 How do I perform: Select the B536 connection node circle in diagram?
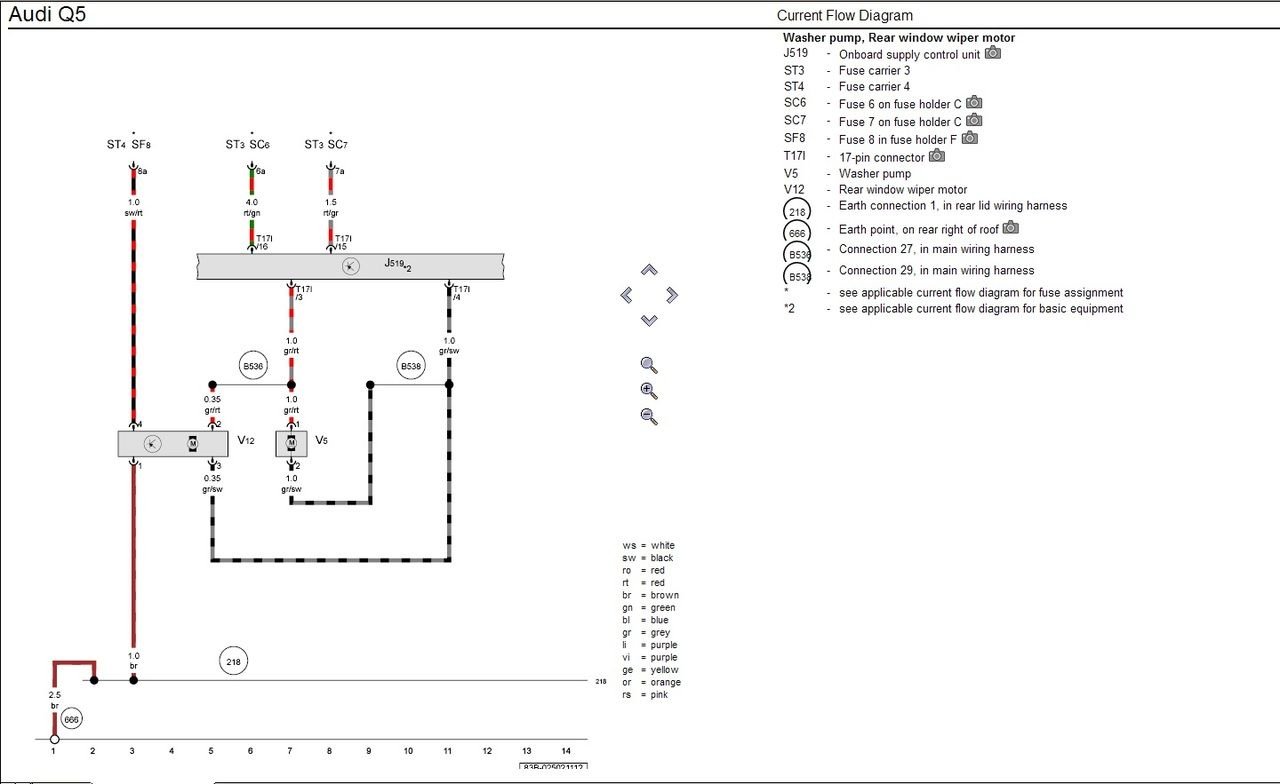tap(253, 366)
